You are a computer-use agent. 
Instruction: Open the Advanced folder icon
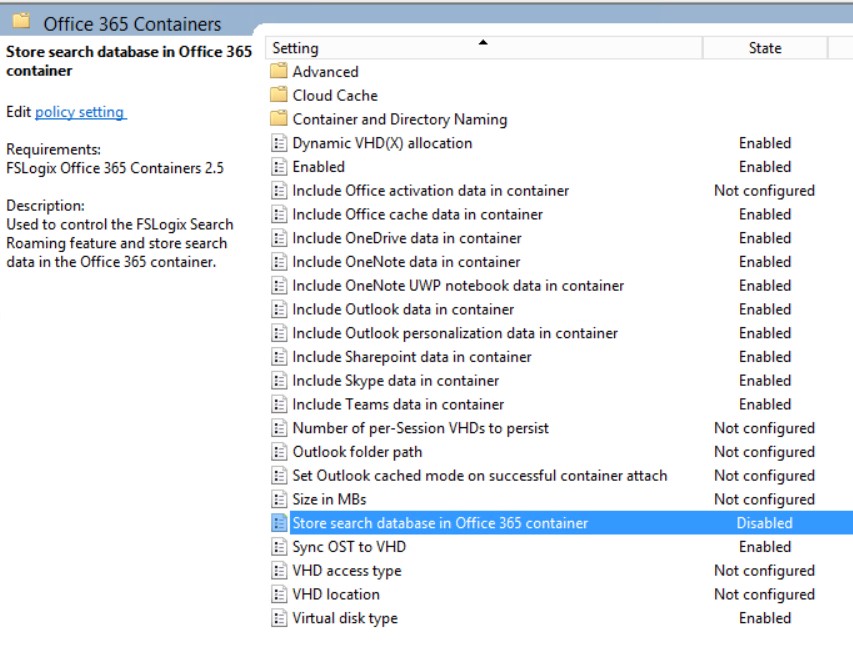[x=279, y=71]
